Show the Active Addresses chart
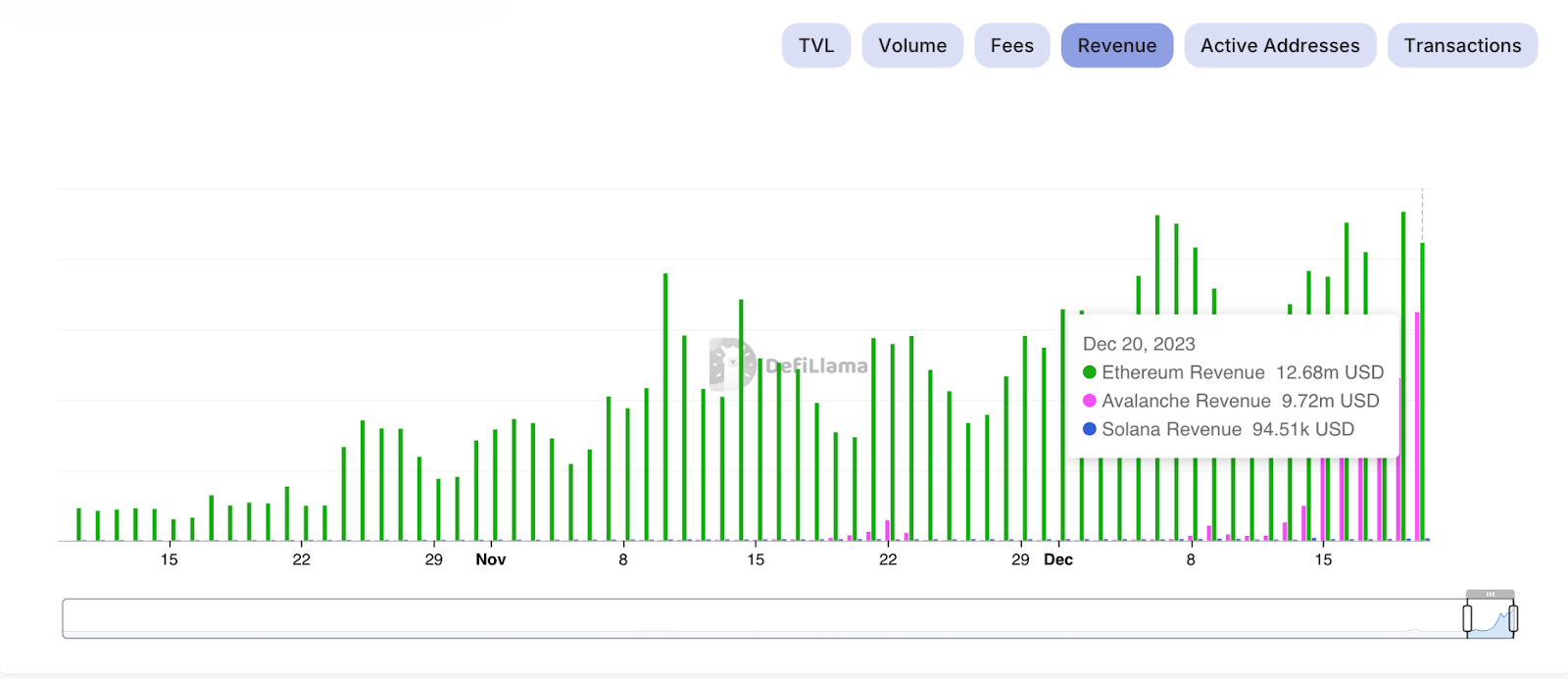The height and width of the screenshot is (679, 1568). click(x=1280, y=46)
